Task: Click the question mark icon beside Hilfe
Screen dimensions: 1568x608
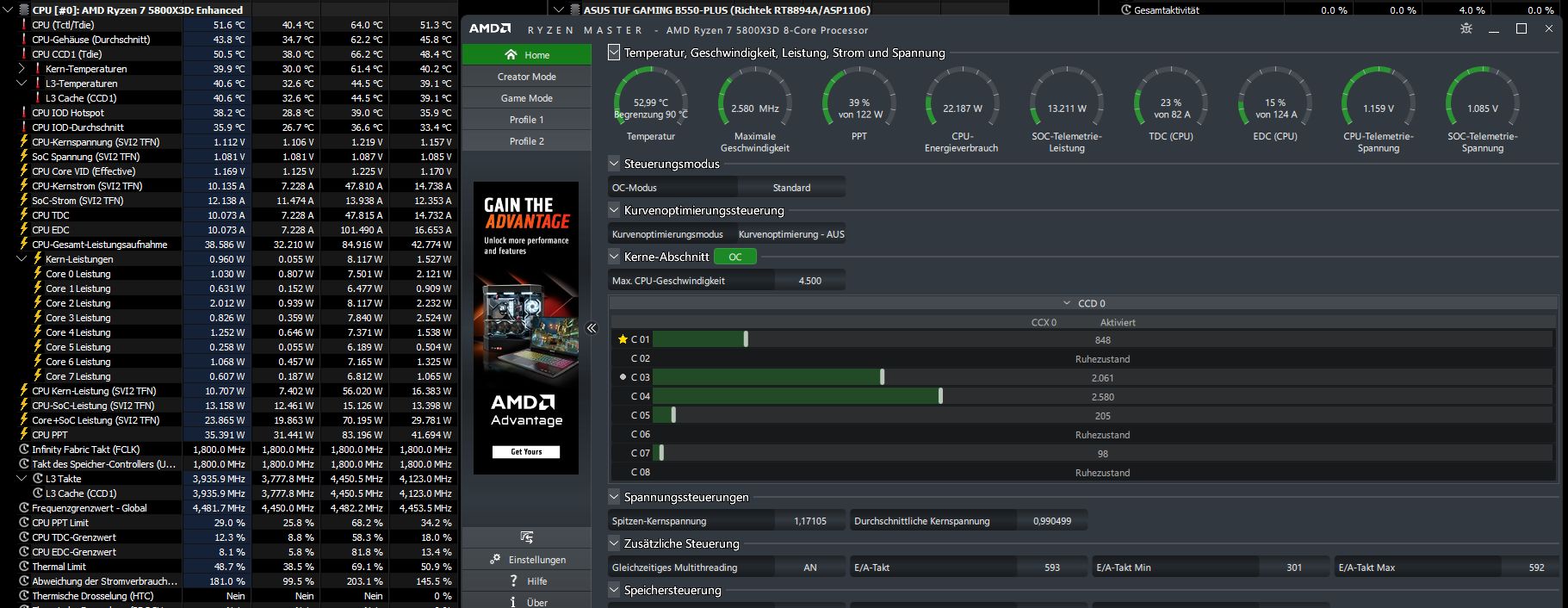Action: click(513, 580)
